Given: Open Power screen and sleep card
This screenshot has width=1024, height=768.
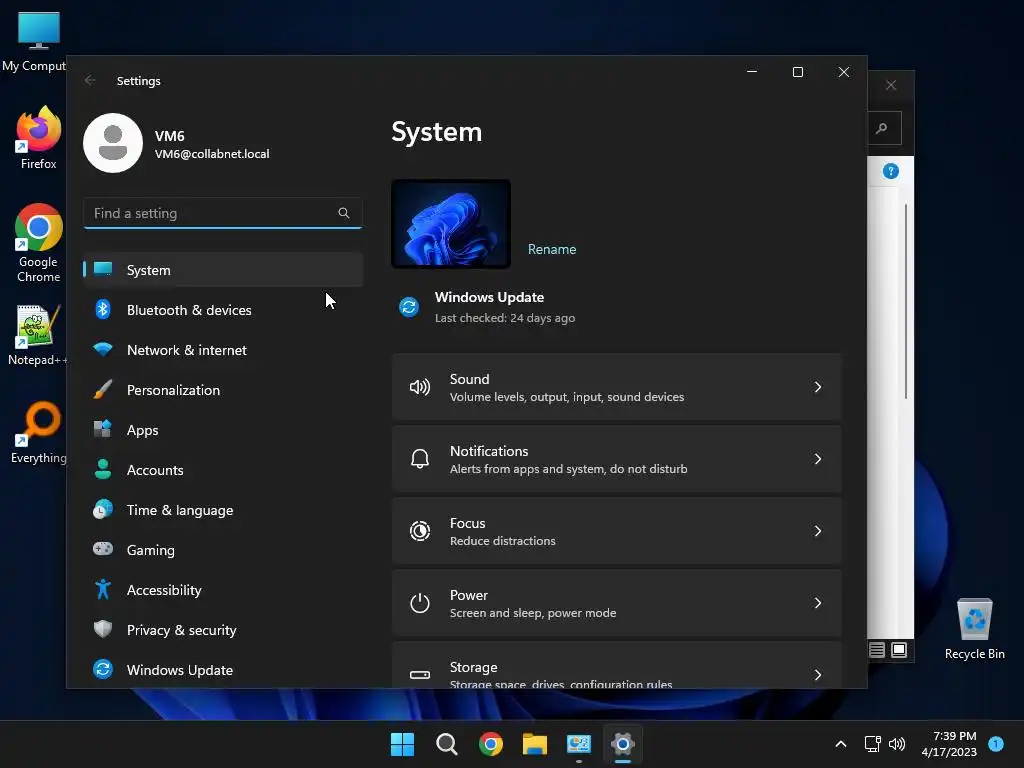Looking at the screenshot, I should point(616,603).
